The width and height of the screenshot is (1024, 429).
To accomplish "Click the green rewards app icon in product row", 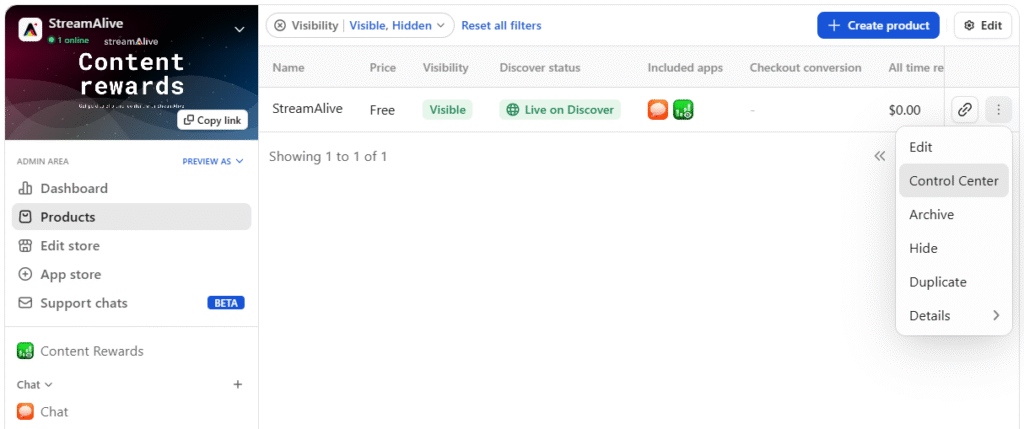I will point(683,110).
